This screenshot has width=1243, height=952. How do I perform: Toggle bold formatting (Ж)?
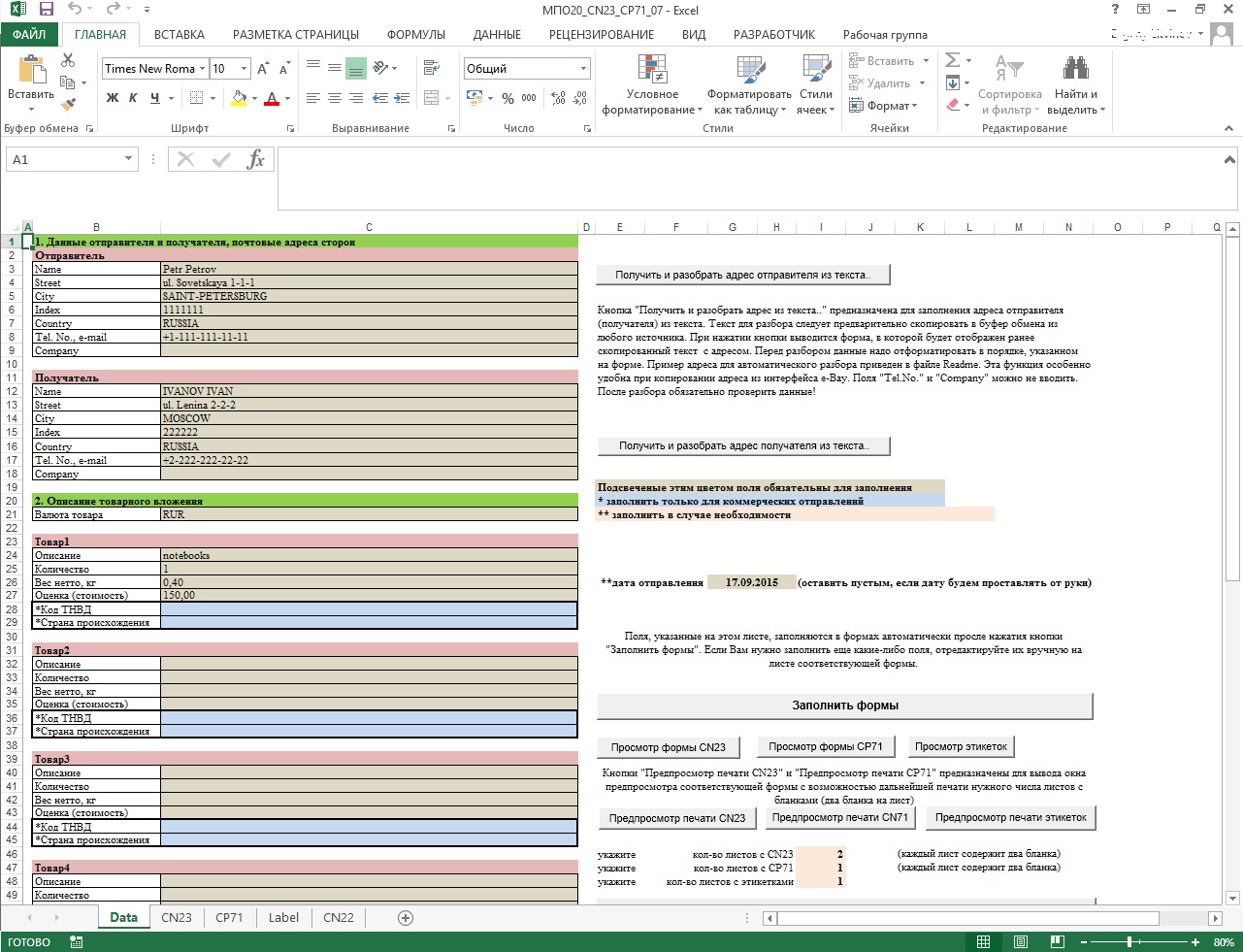click(113, 98)
